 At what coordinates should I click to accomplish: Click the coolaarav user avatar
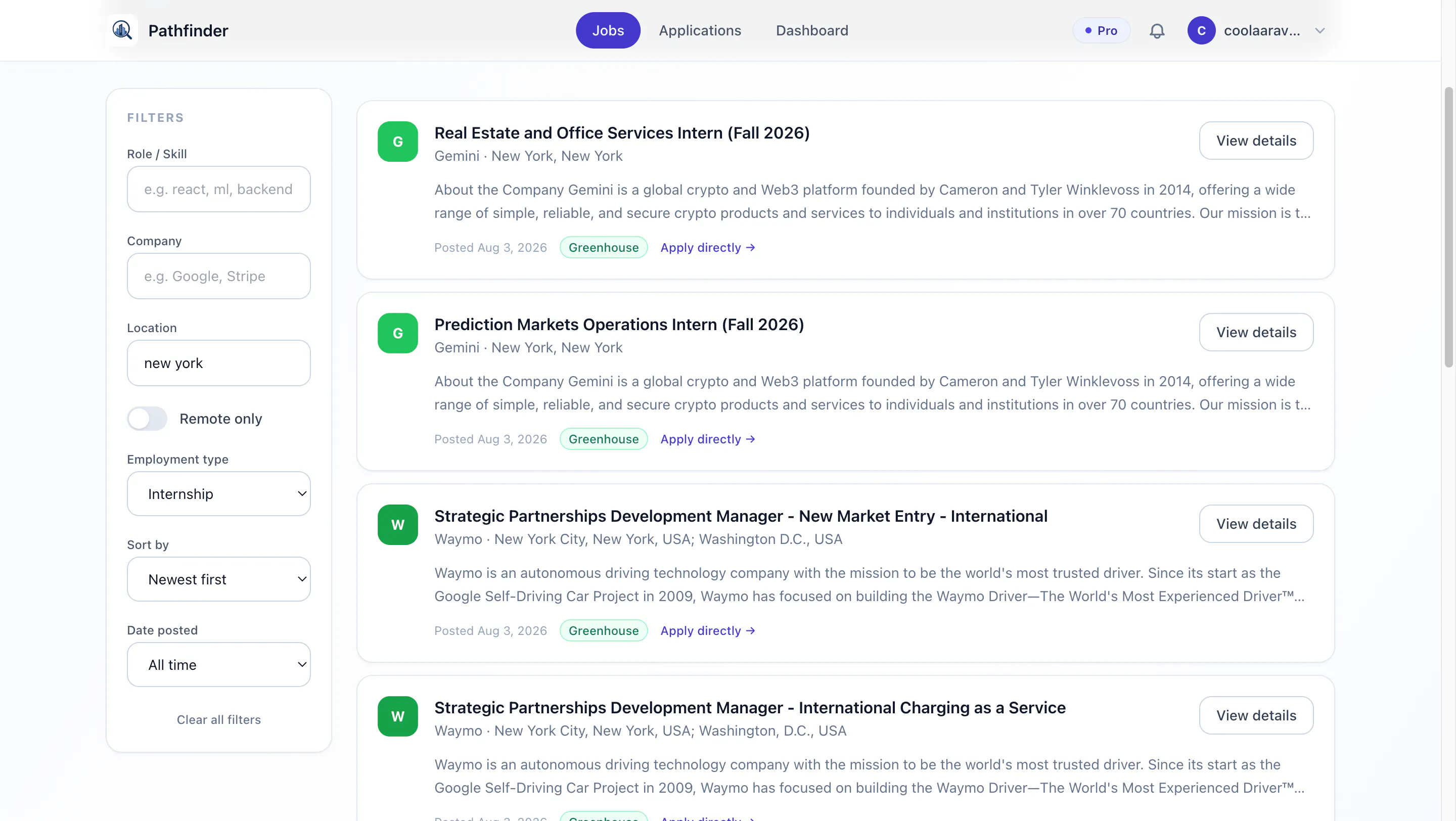pyautogui.click(x=1201, y=30)
